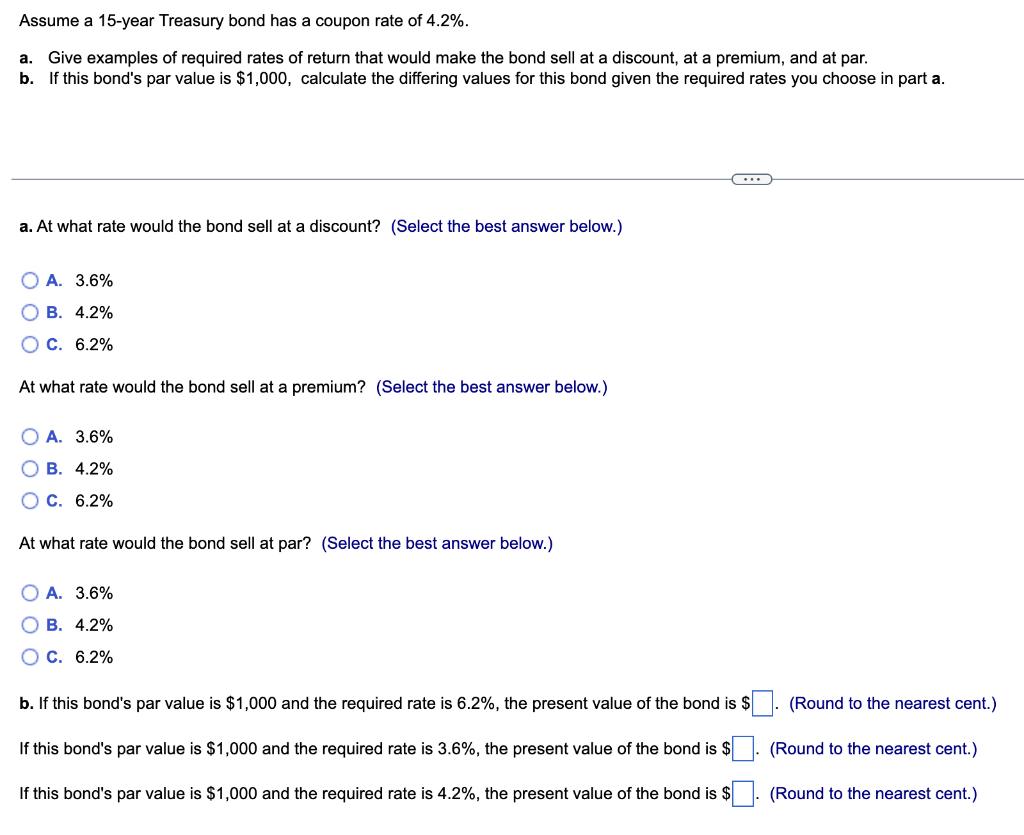
Task: Pick 6.2% for the premium question
Action: pos(30,501)
